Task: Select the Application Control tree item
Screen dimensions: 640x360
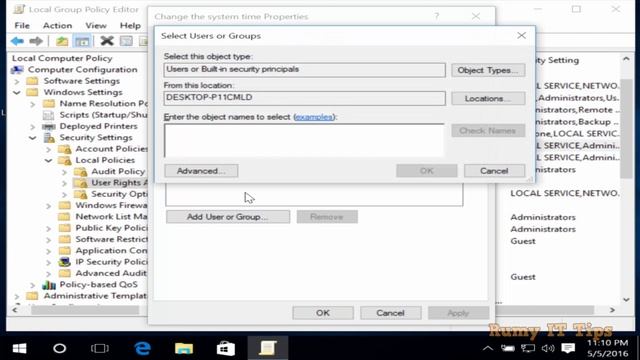Action: [111, 251]
